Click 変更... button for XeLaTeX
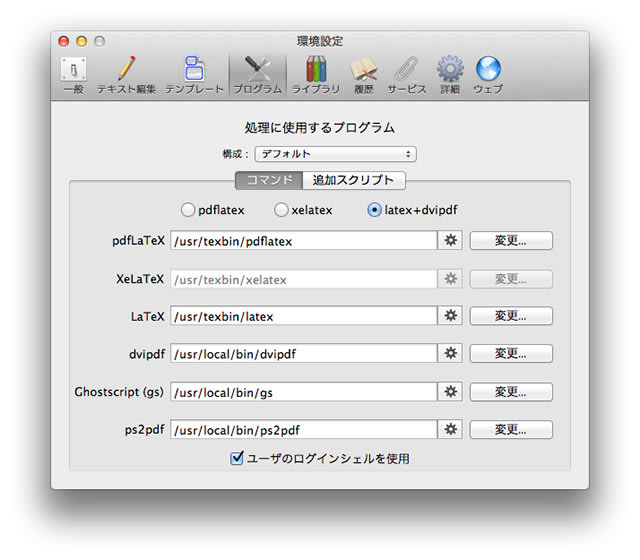This screenshot has width=640, height=560. point(511,279)
